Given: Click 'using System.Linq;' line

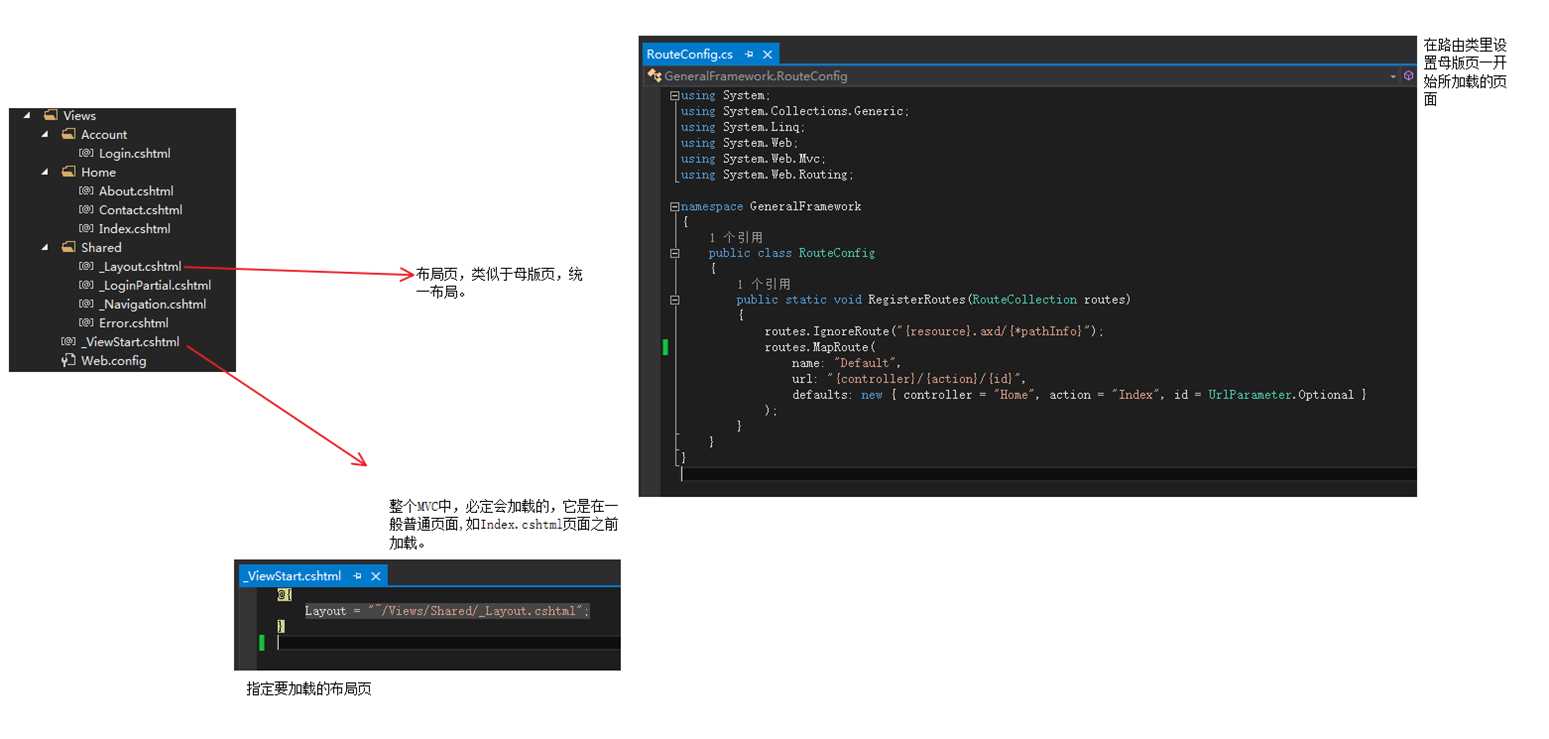Looking at the screenshot, I should (x=743, y=127).
